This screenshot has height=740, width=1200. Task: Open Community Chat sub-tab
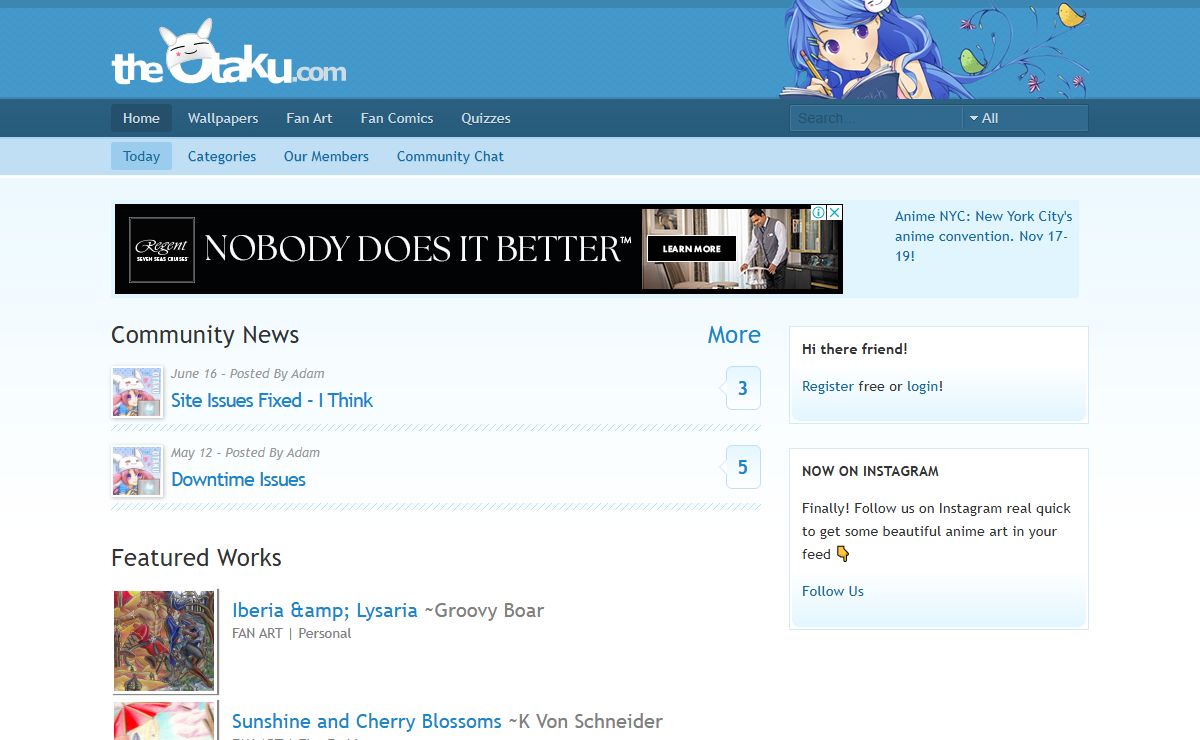coord(450,156)
